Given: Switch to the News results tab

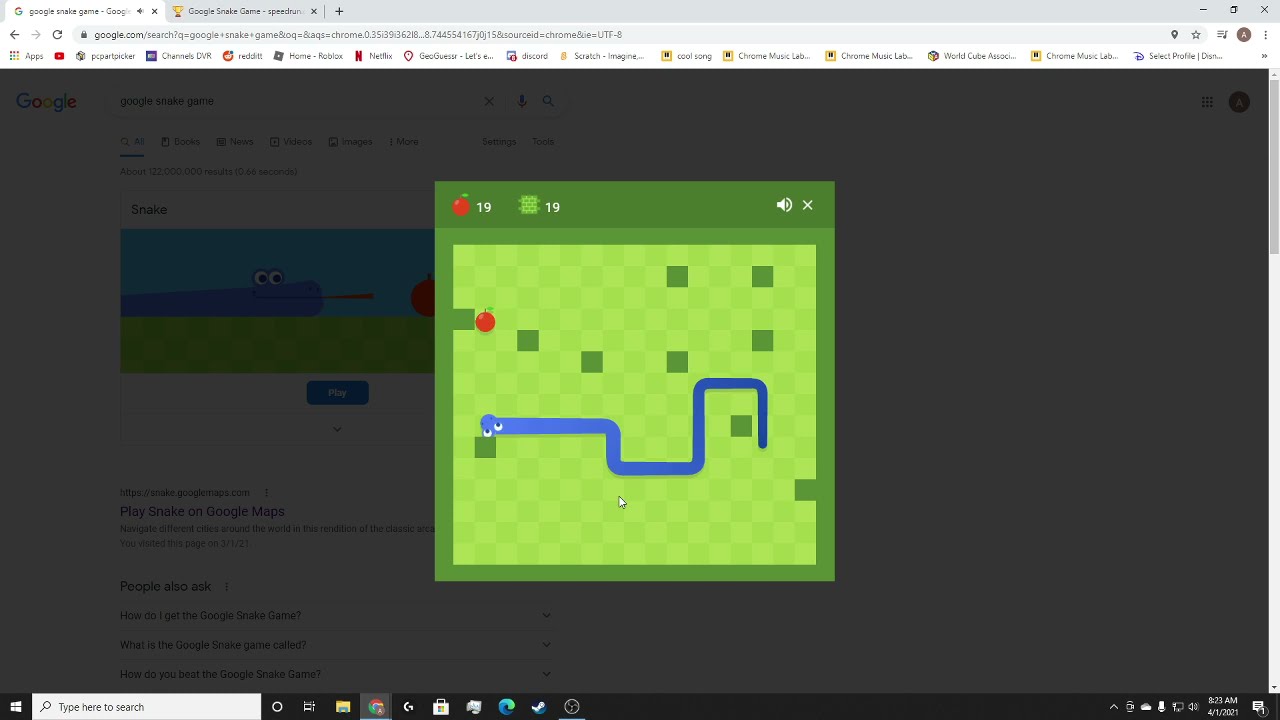Looking at the screenshot, I should coord(235,142).
